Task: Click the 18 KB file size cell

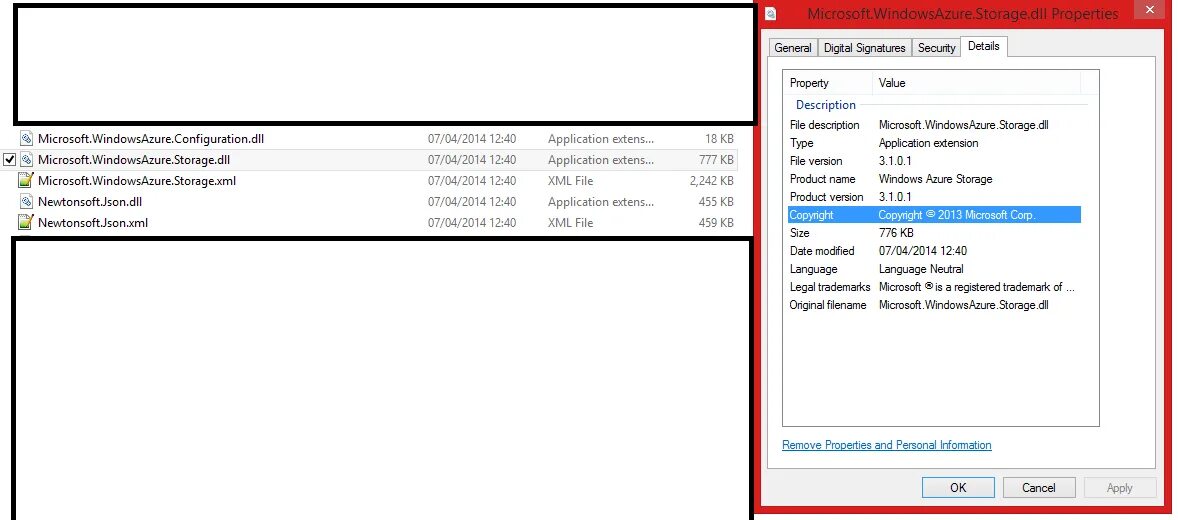Action: click(x=719, y=139)
